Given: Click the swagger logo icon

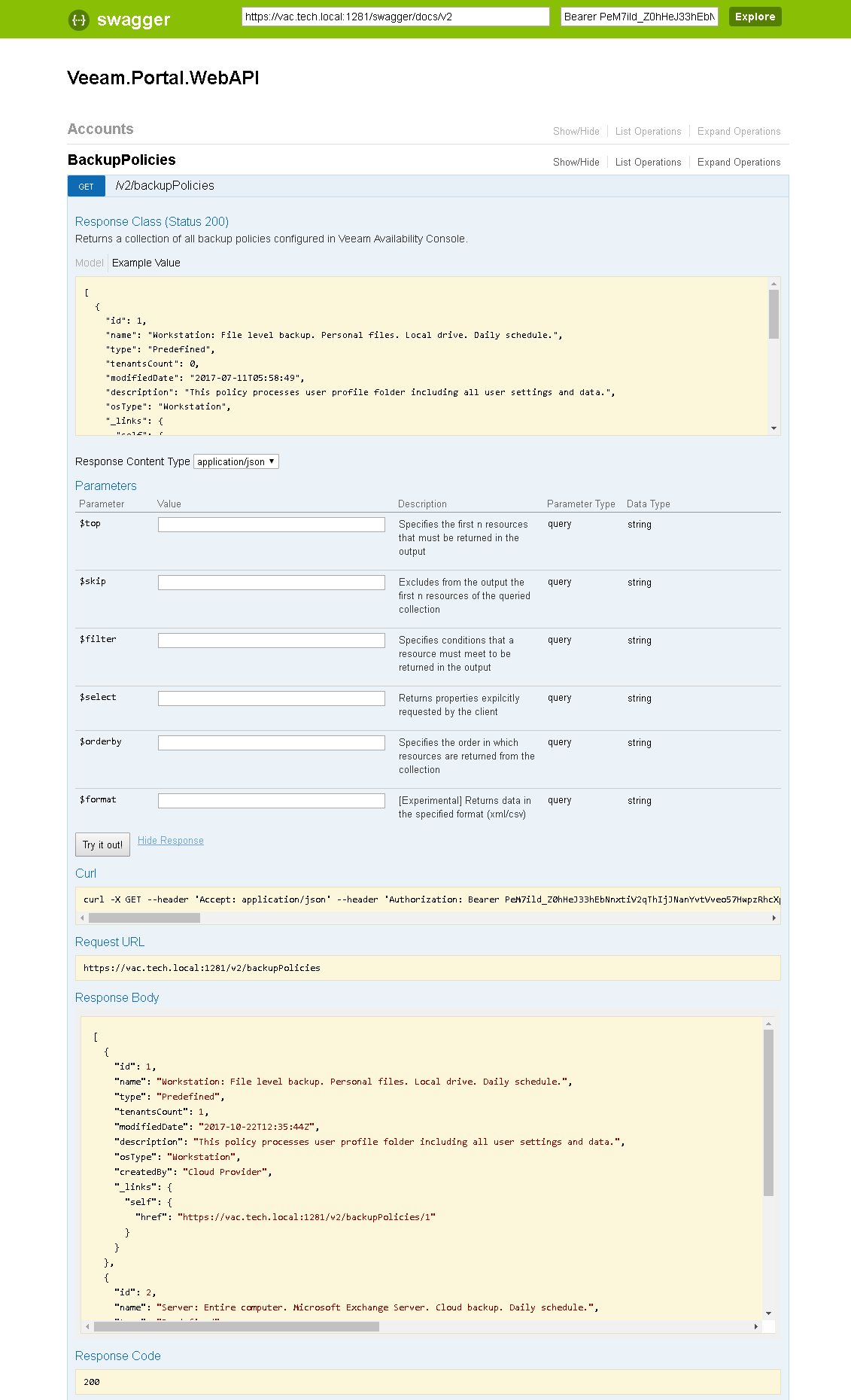Looking at the screenshot, I should [79, 20].
